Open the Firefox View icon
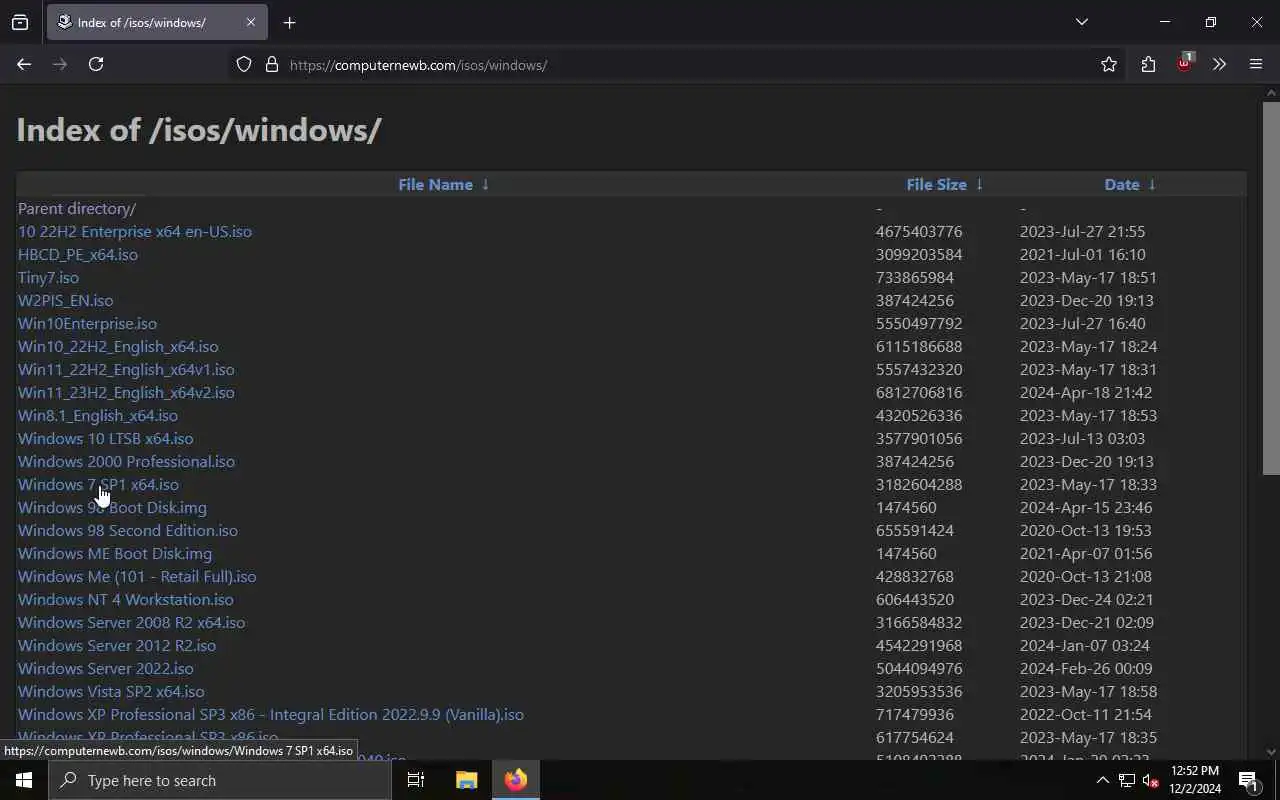This screenshot has width=1280, height=800. pyautogui.click(x=20, y=22)
